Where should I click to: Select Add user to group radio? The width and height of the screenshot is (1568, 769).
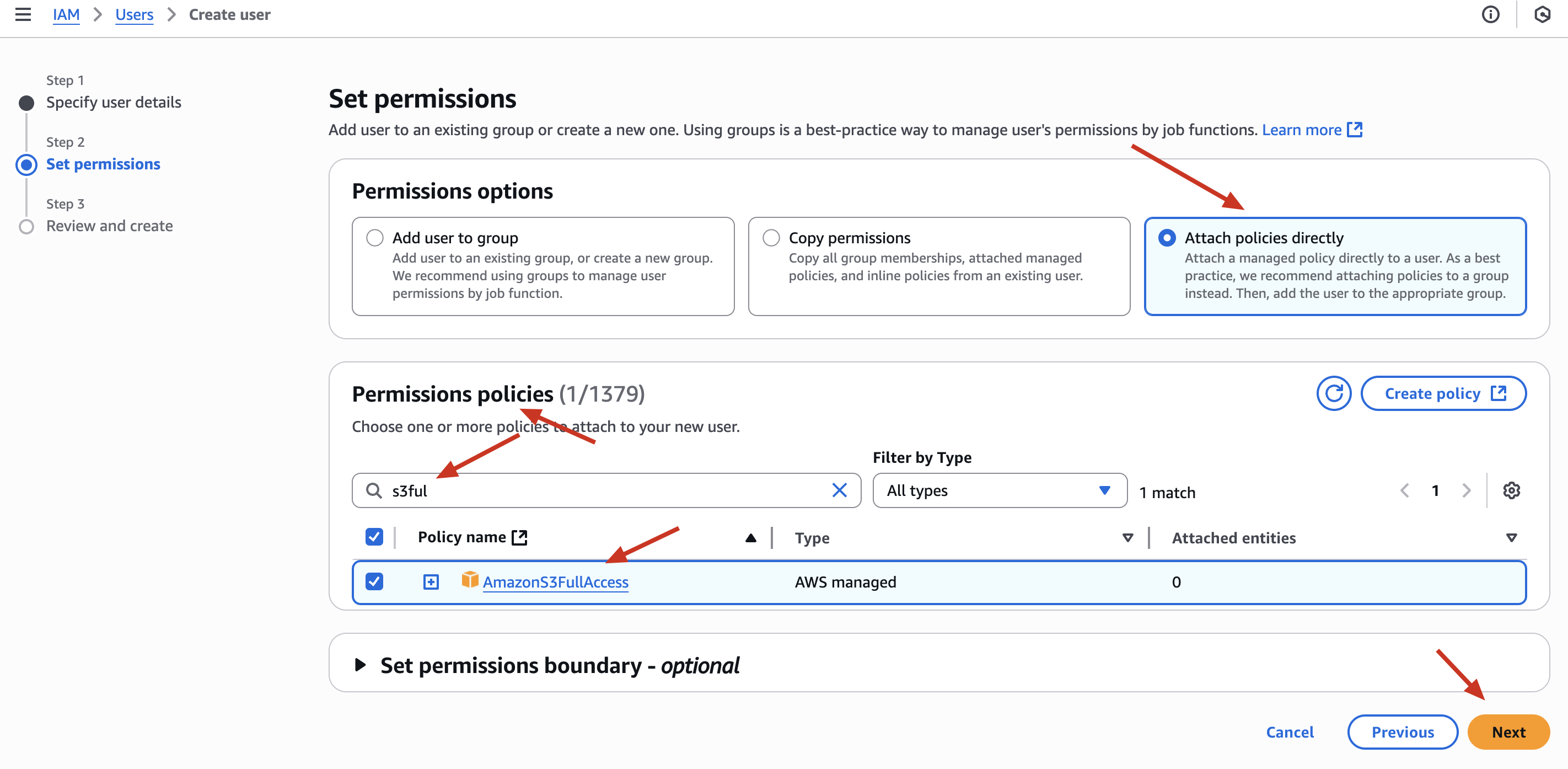[x=375, y=237]
